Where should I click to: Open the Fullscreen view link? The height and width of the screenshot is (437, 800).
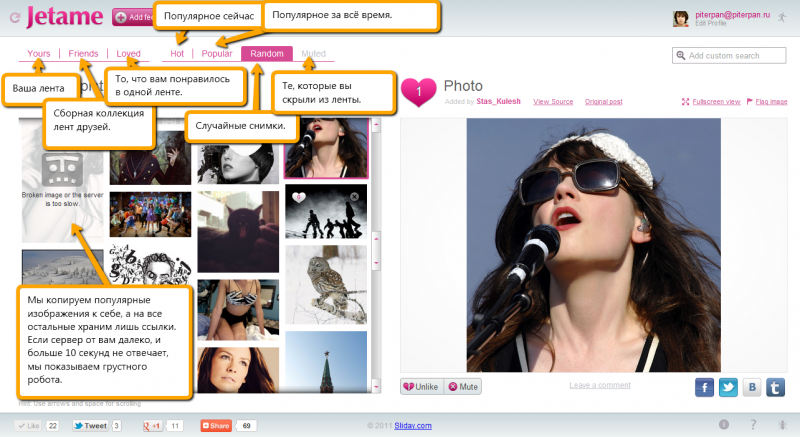tap(716, 101)
